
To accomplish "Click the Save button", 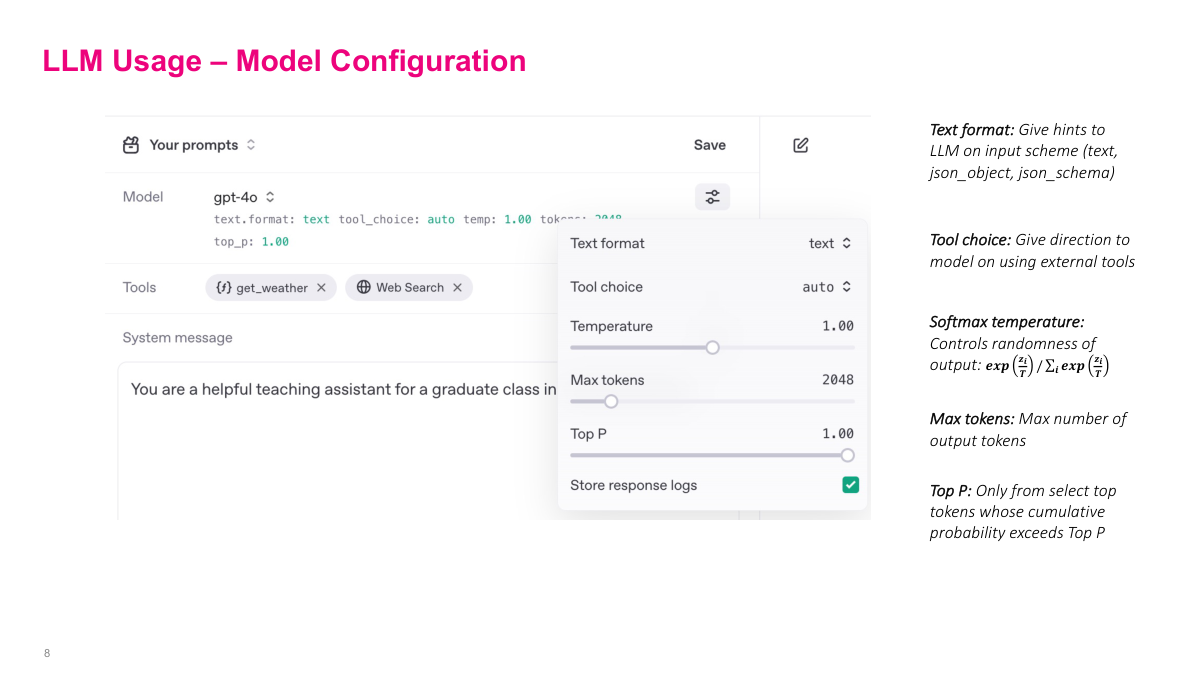I will point(709,145).
